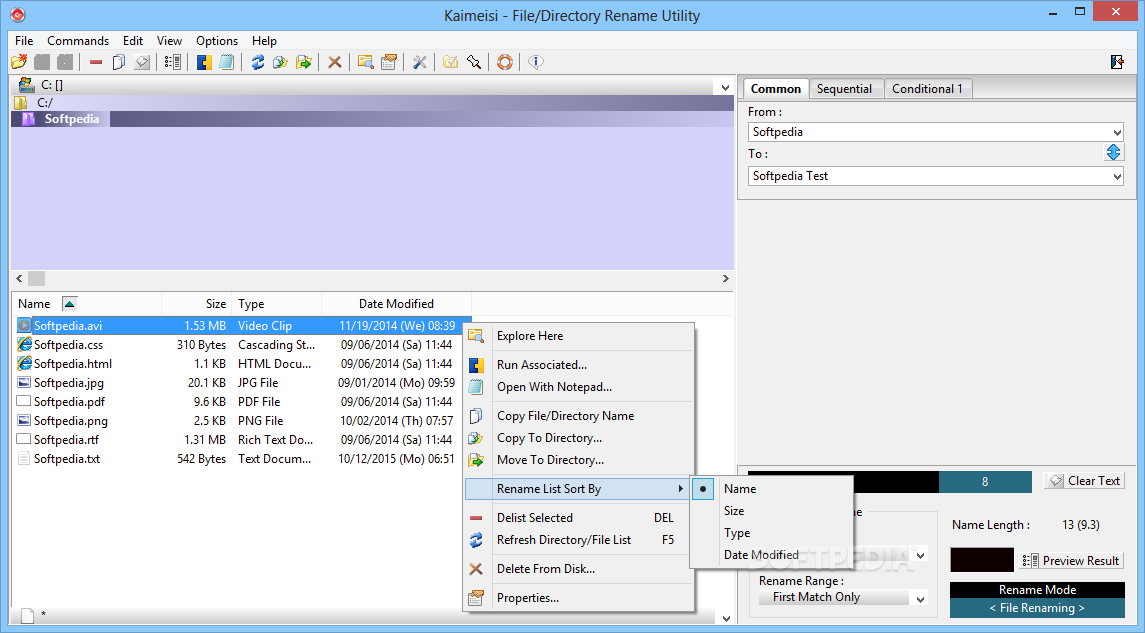The image size is (1145, 633).
Task: Select the Softpedia folder in tree
Action: coord(71,119)
